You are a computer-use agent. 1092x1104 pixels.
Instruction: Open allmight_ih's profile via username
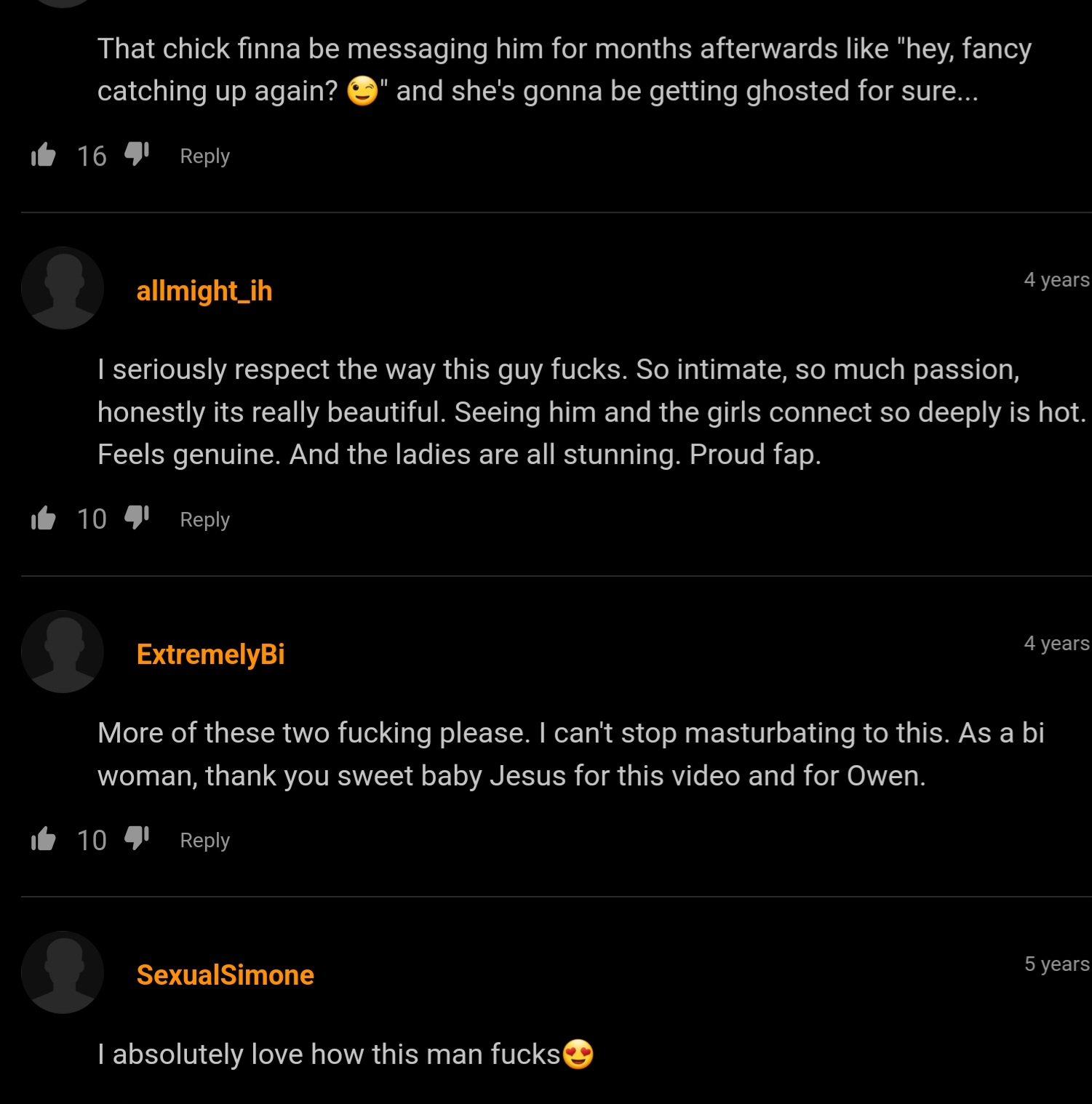coord(204,290)
